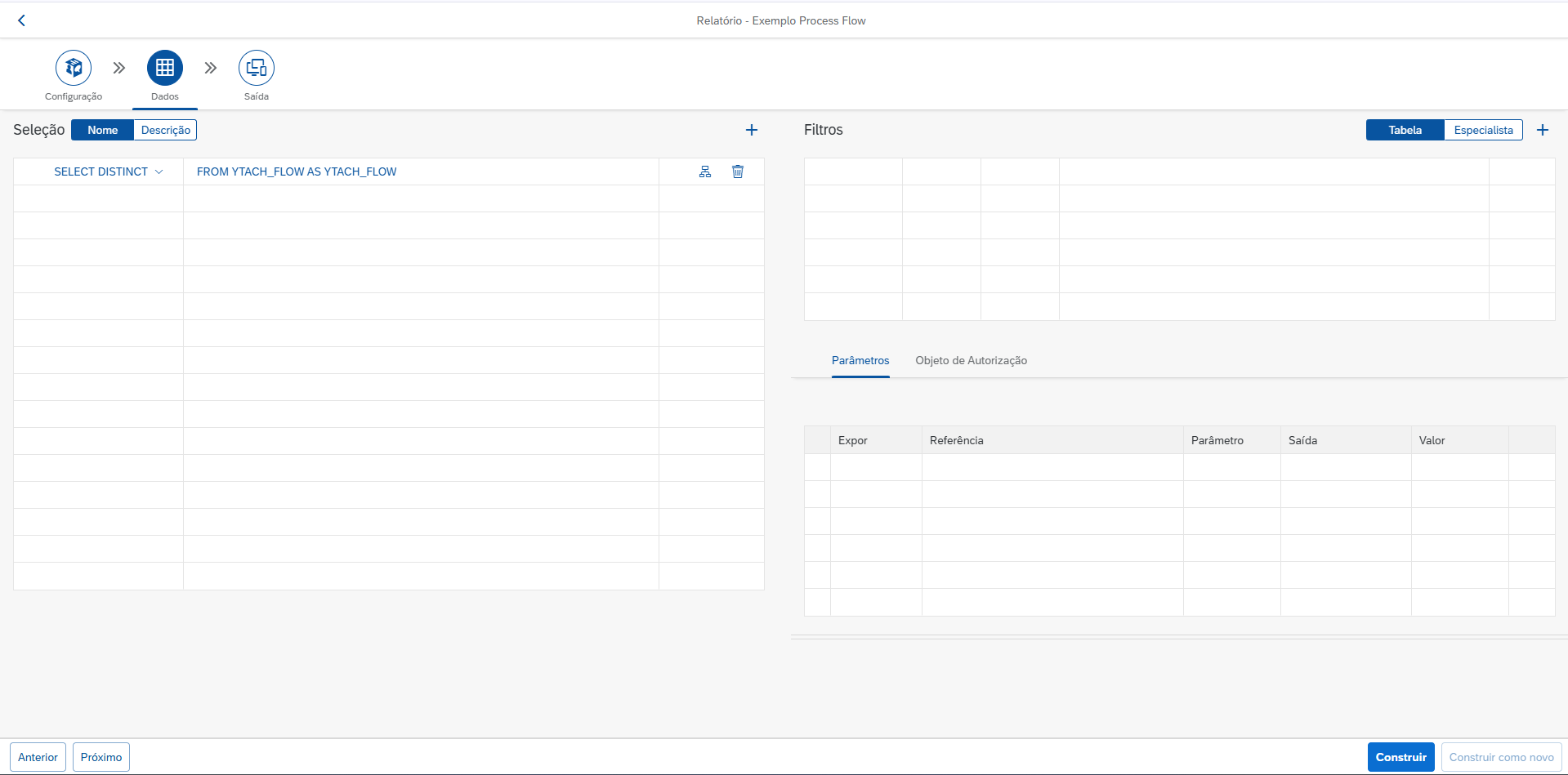Click the Filtros section title
The width and height of the screenshot is (1568, 775).
824,130
